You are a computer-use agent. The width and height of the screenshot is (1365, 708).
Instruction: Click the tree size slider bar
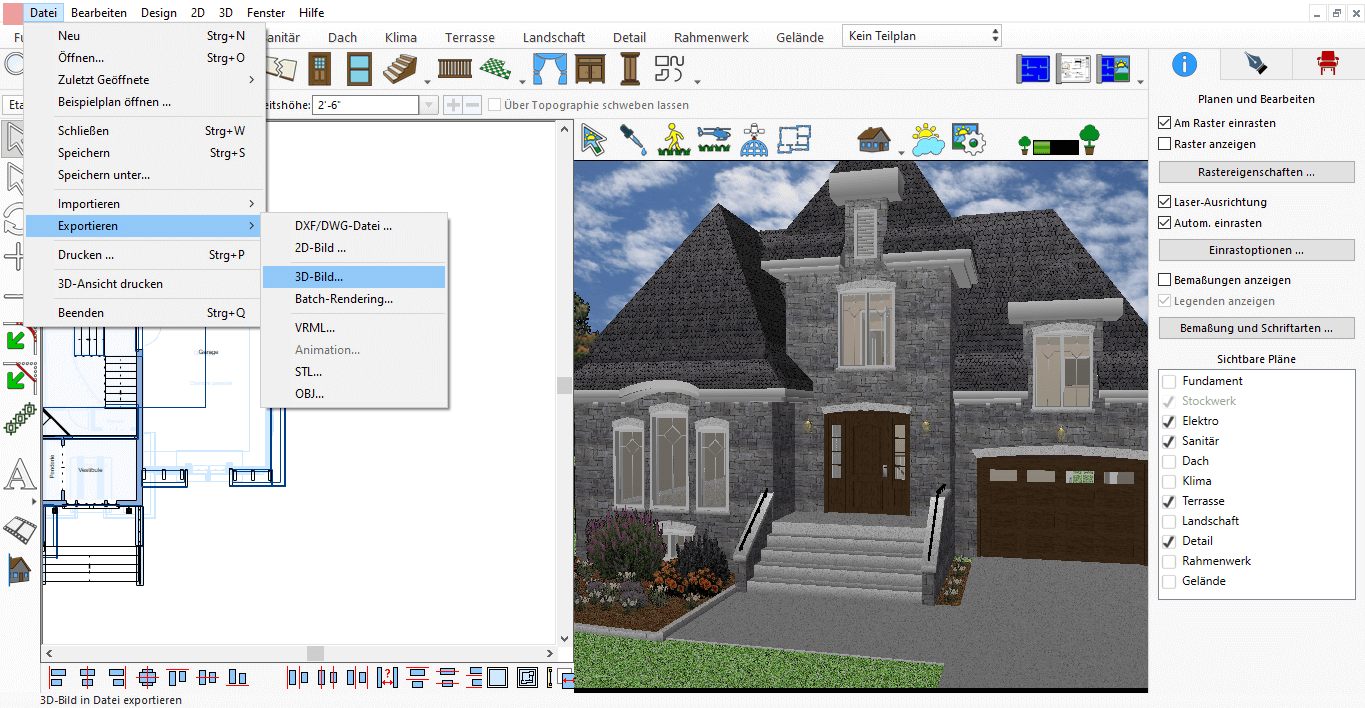(x=1056, y=147)
